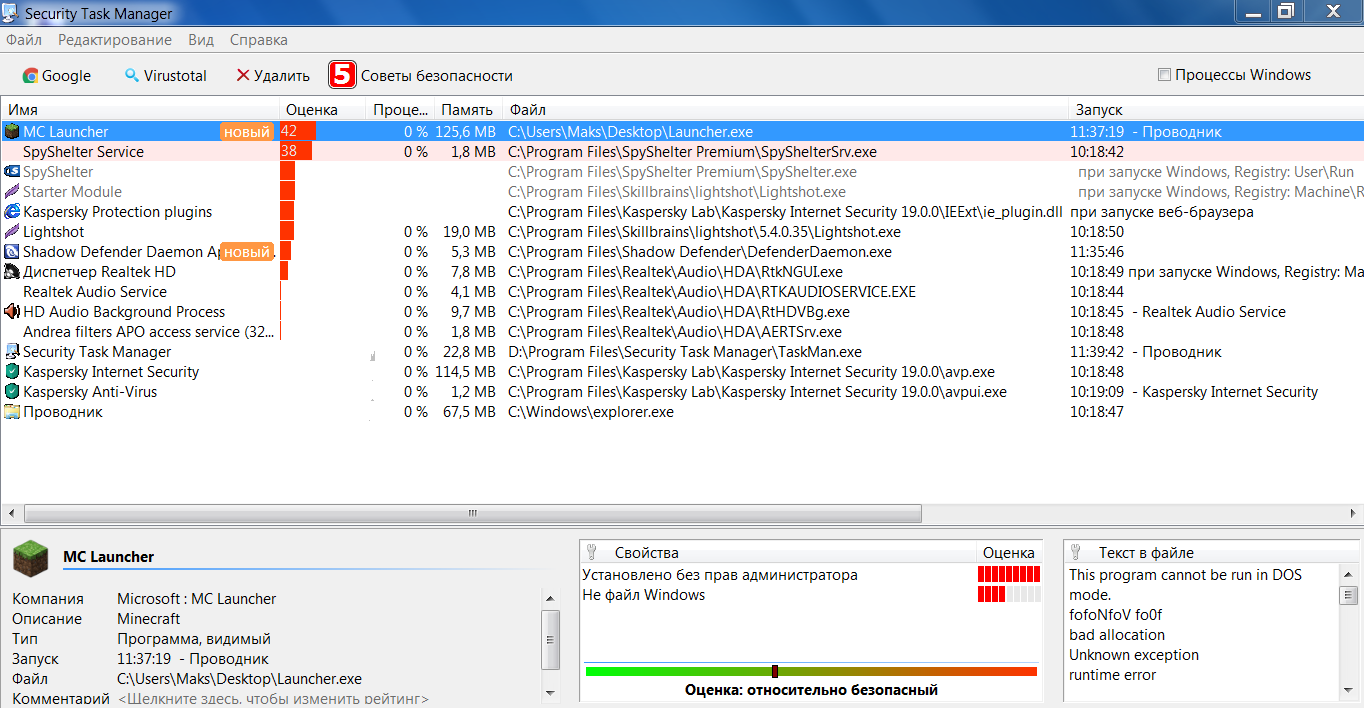The width and height of the screenshot is (1364, 708).
Task: Open the Редактирование menu
Action: coord(115,40)
